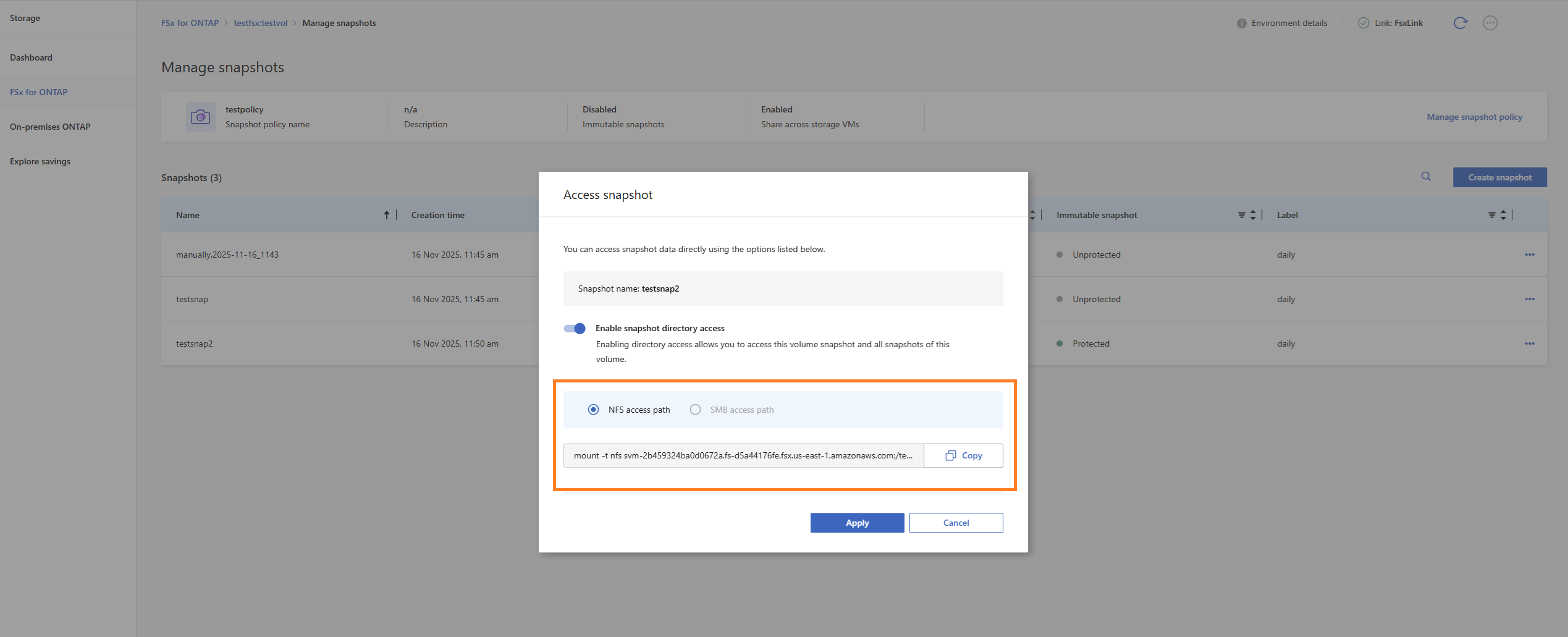1568x637 pixels.
Task: Click the testsnap snapshot name
Action: [192, 299]
